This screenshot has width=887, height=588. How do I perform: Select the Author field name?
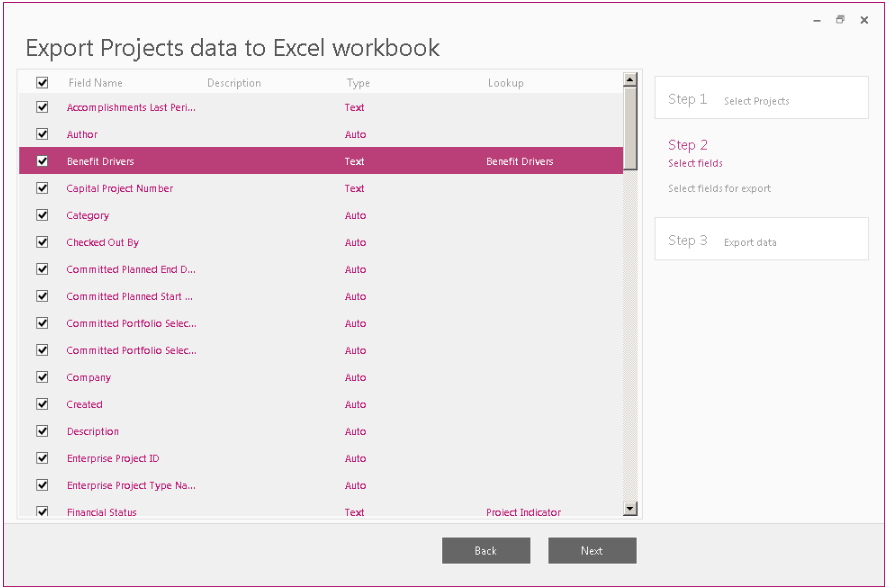[x=82, y=135]
